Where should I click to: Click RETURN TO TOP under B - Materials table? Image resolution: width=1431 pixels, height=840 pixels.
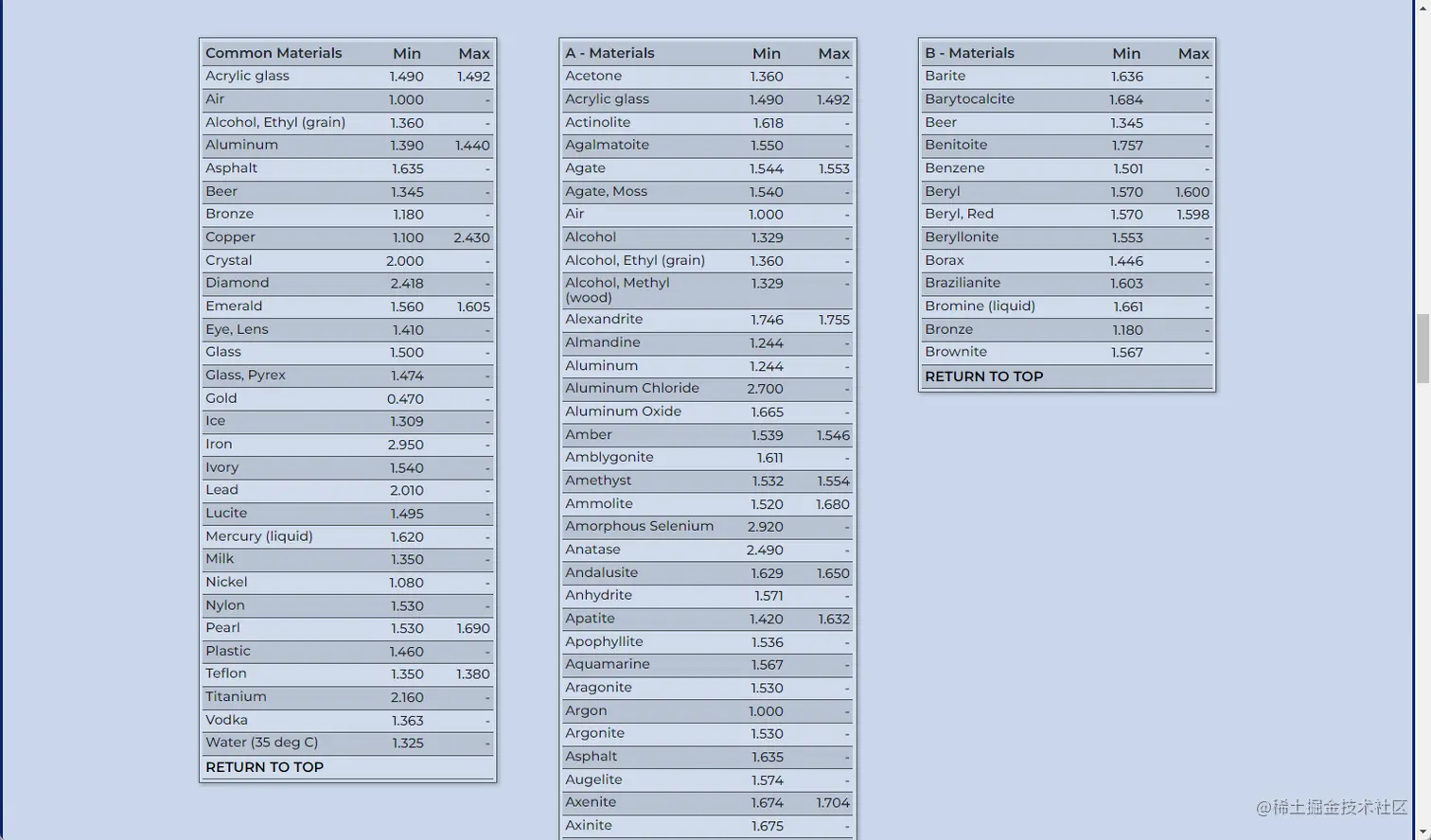(983, 376)
